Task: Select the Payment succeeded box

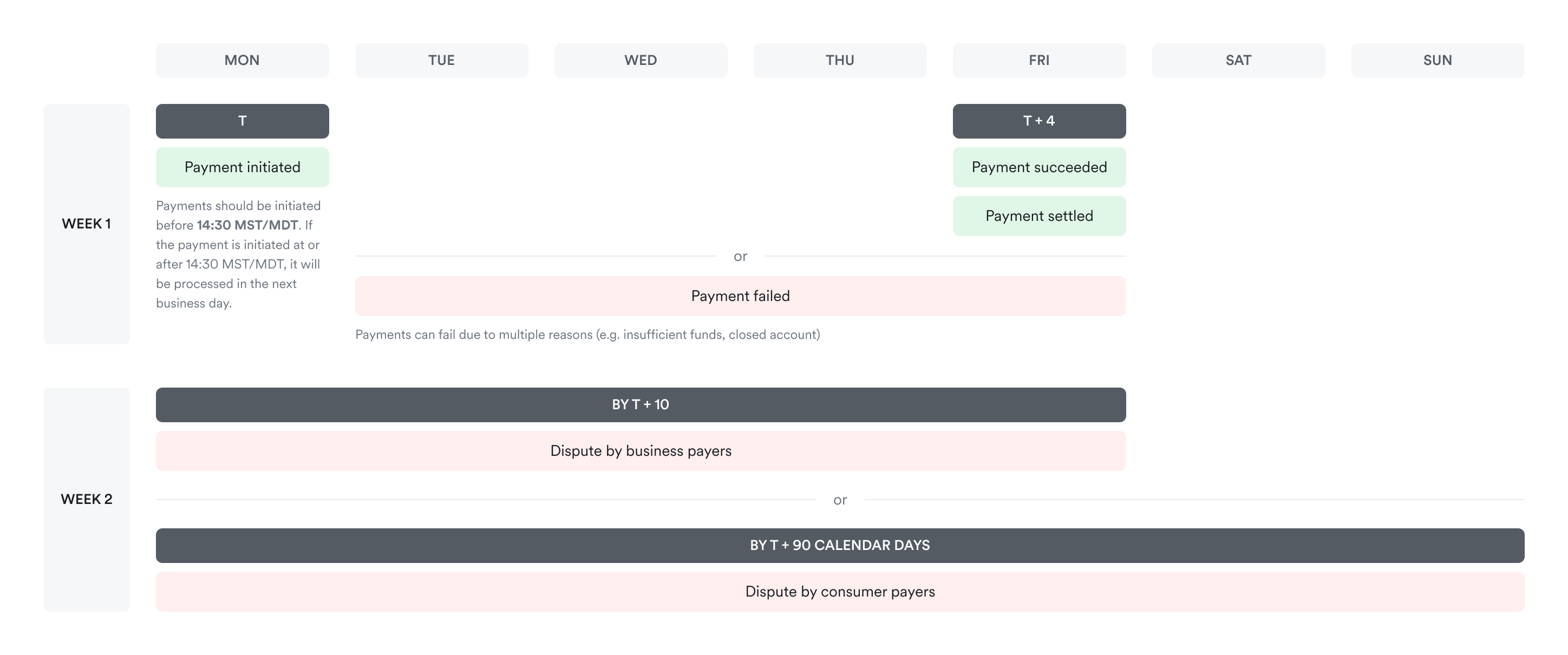Action: (x=1039, y=167)
